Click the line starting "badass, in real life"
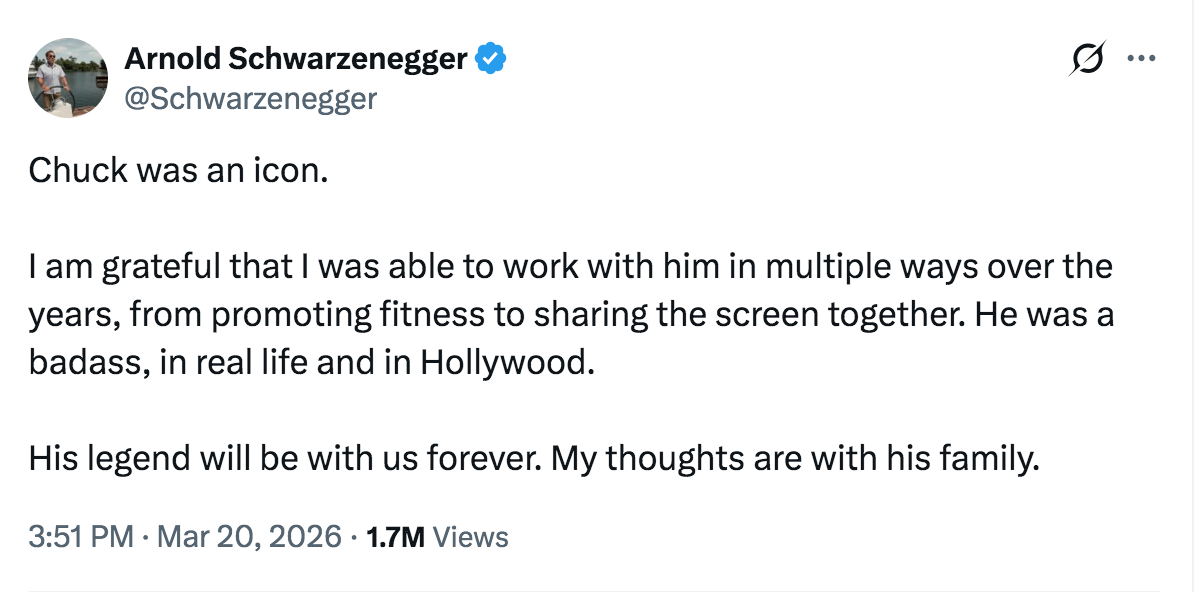 pyautogui.click(x=311, y=362)
